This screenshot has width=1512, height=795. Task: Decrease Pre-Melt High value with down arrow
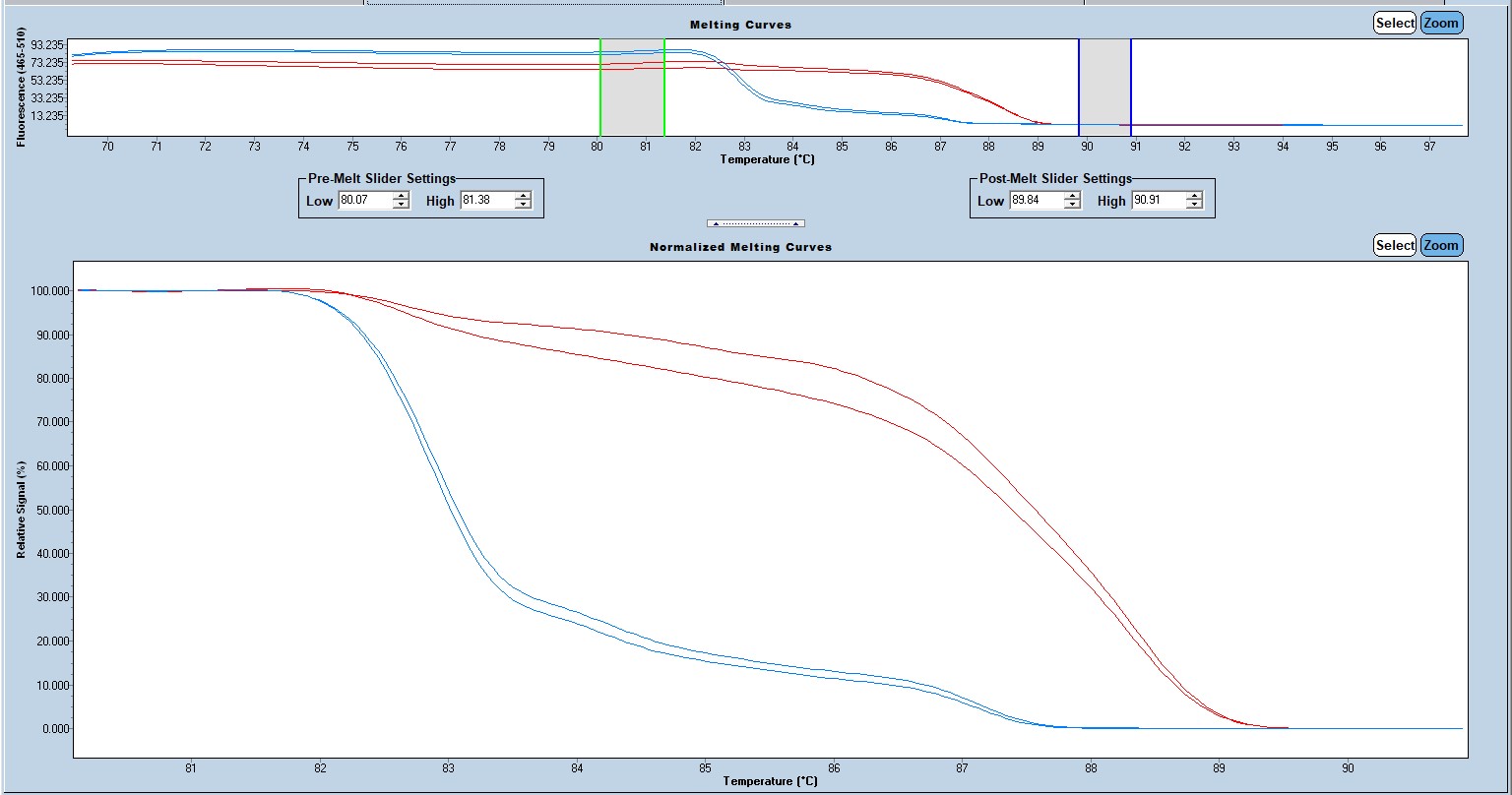[x=523, y=205]
